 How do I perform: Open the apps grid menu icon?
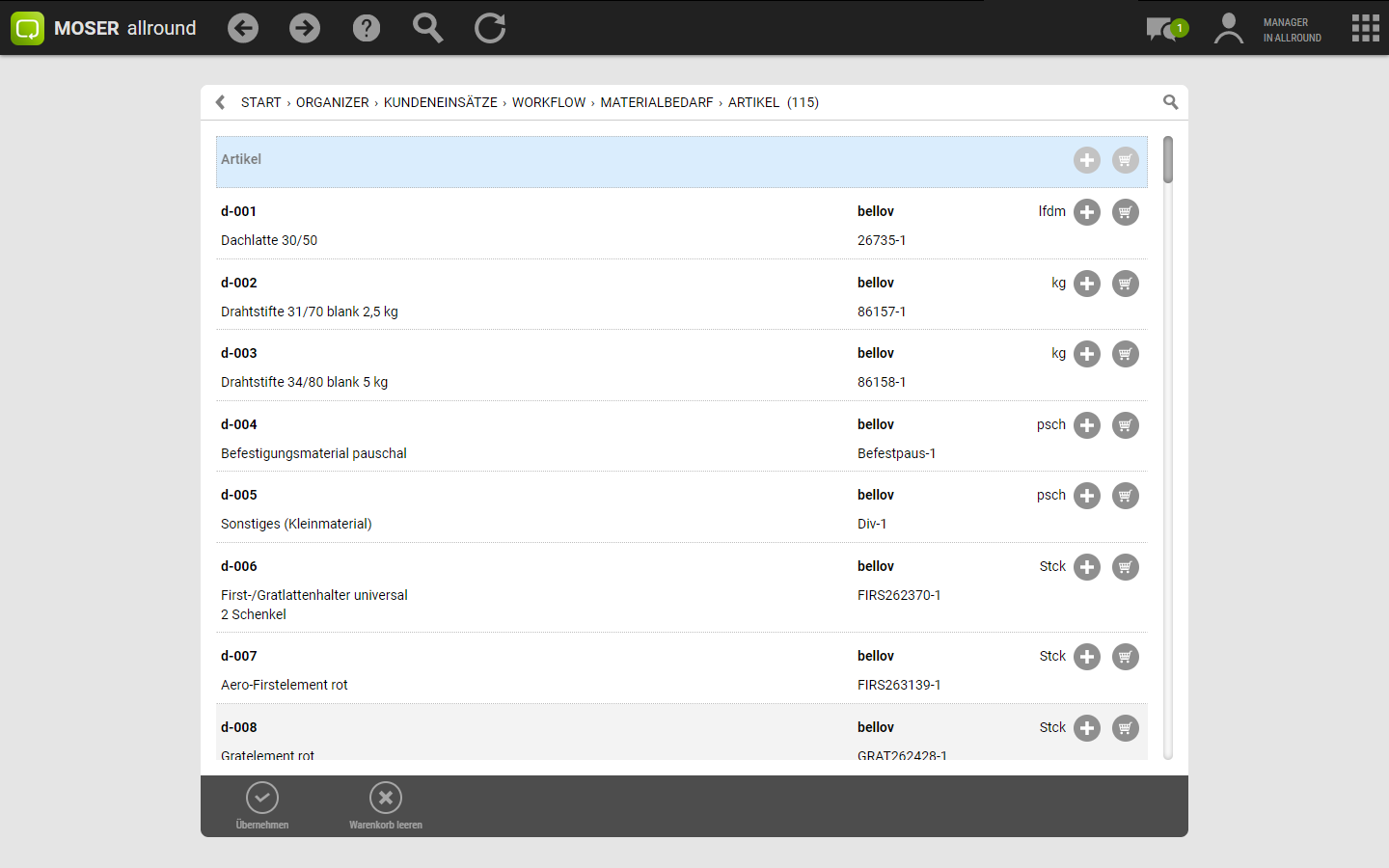pos(1365,28)
